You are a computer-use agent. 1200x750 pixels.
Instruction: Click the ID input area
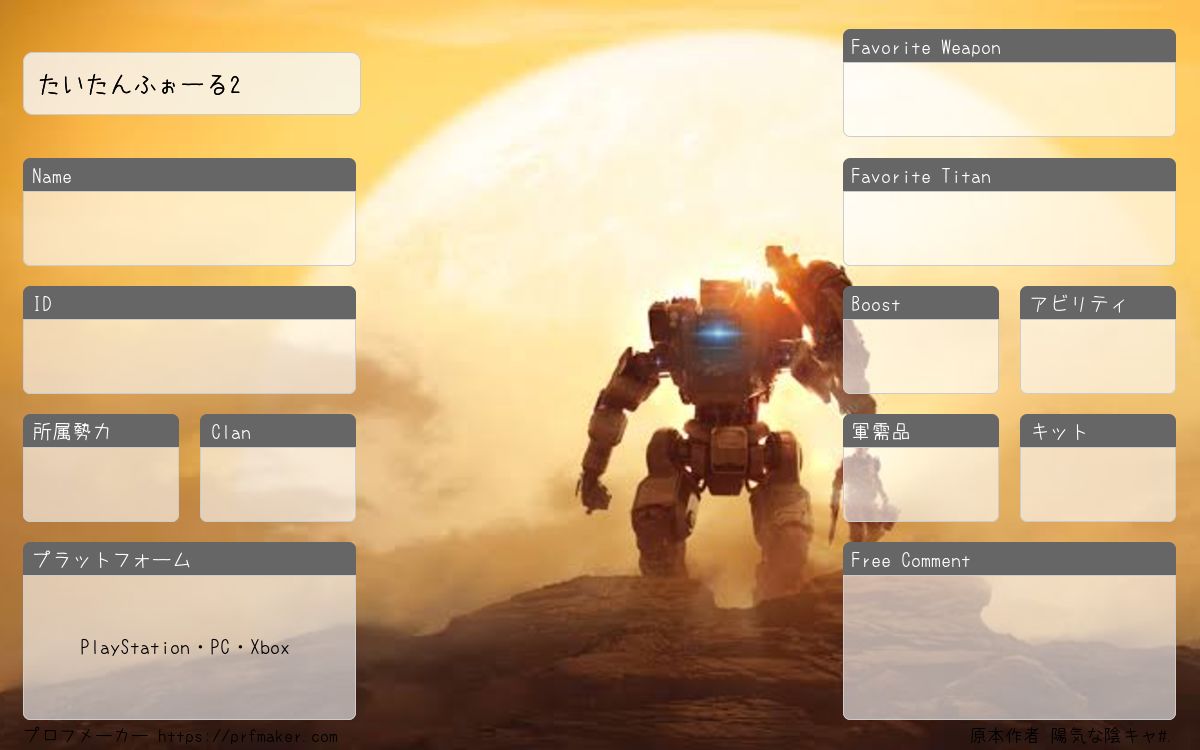pos(189,356)
